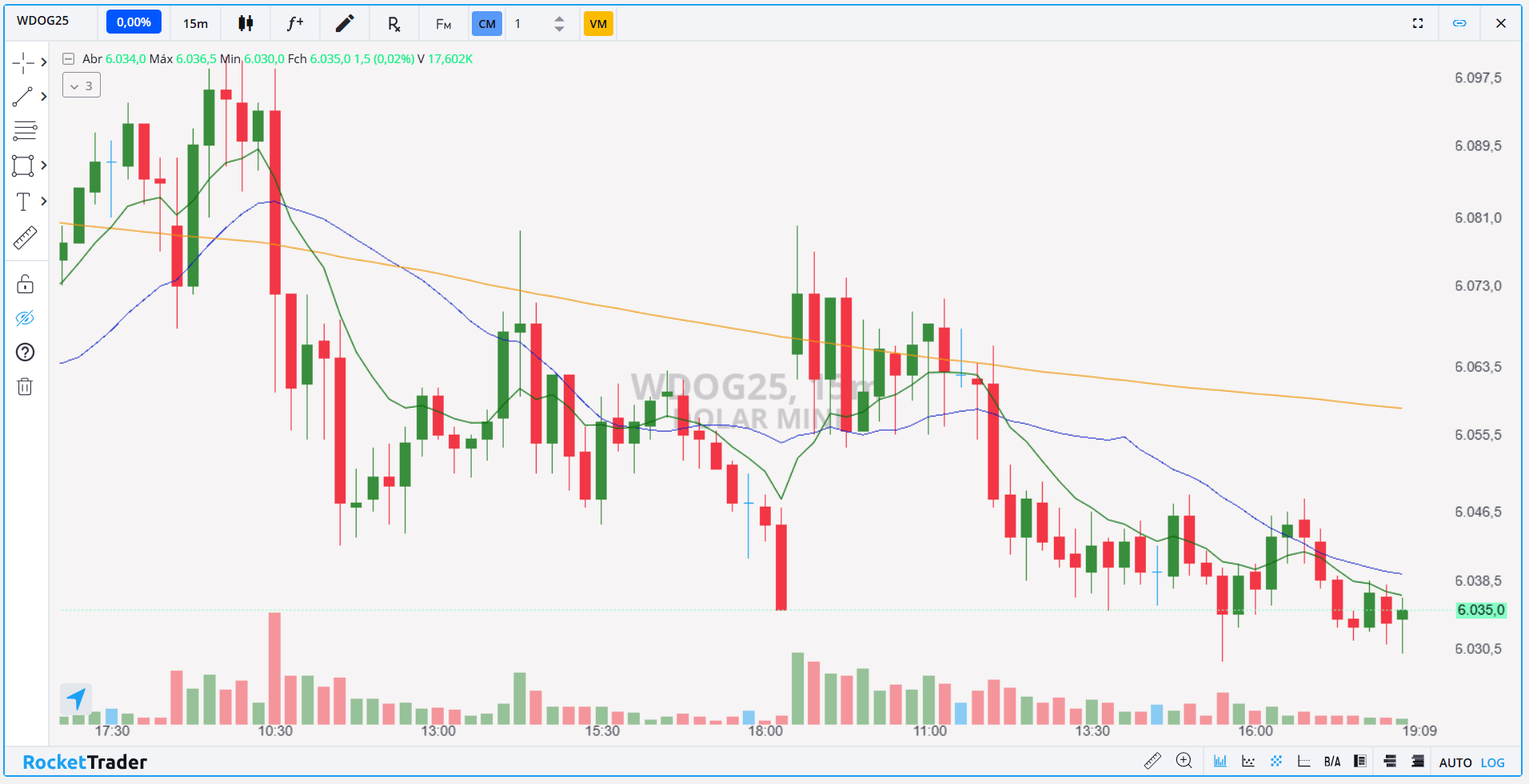1529x784 pixels.
Task: Select the pencil drawing tool in top toolbar
Action: pyautogui.click(x=345, y=23)
